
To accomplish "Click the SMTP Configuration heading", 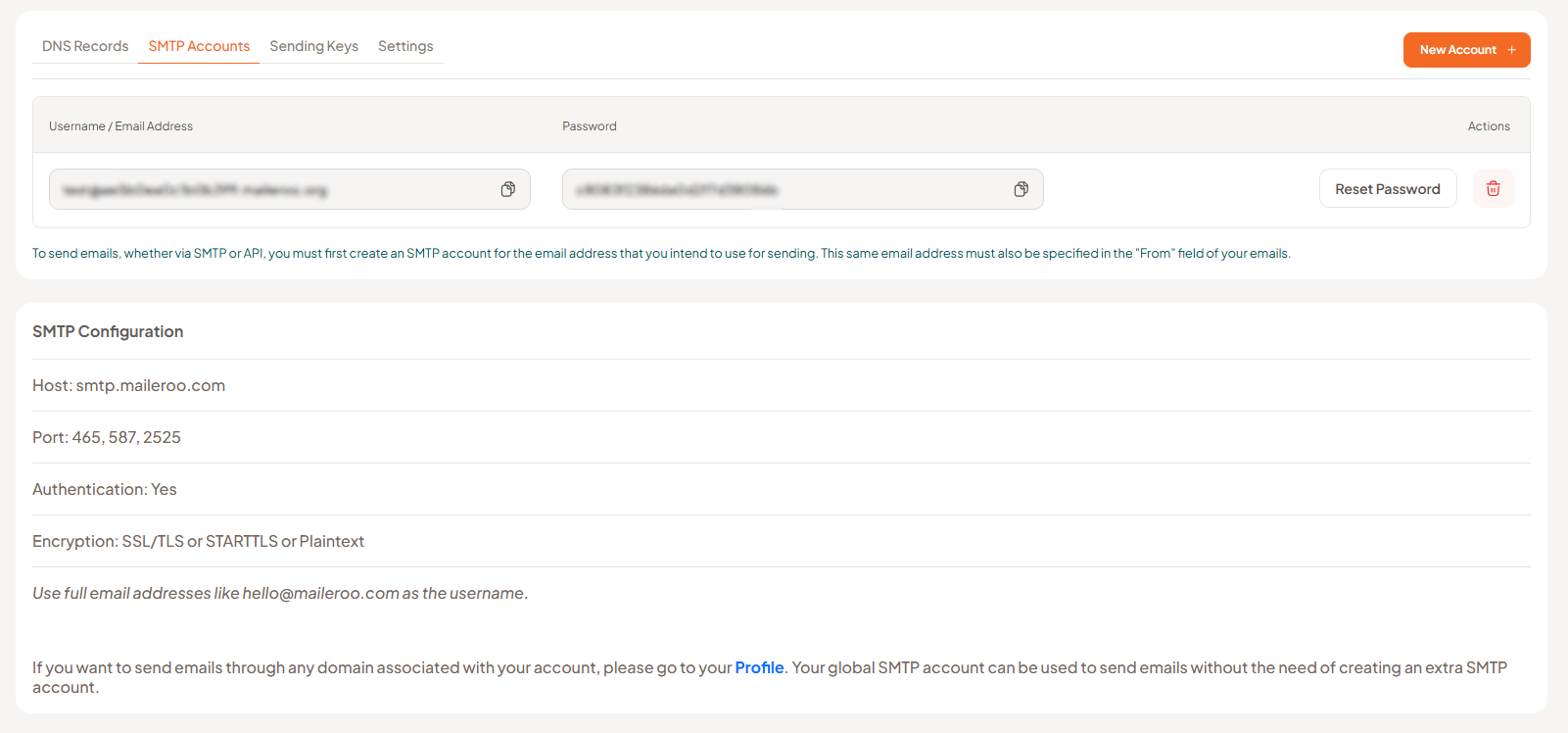I will [108, 331].
